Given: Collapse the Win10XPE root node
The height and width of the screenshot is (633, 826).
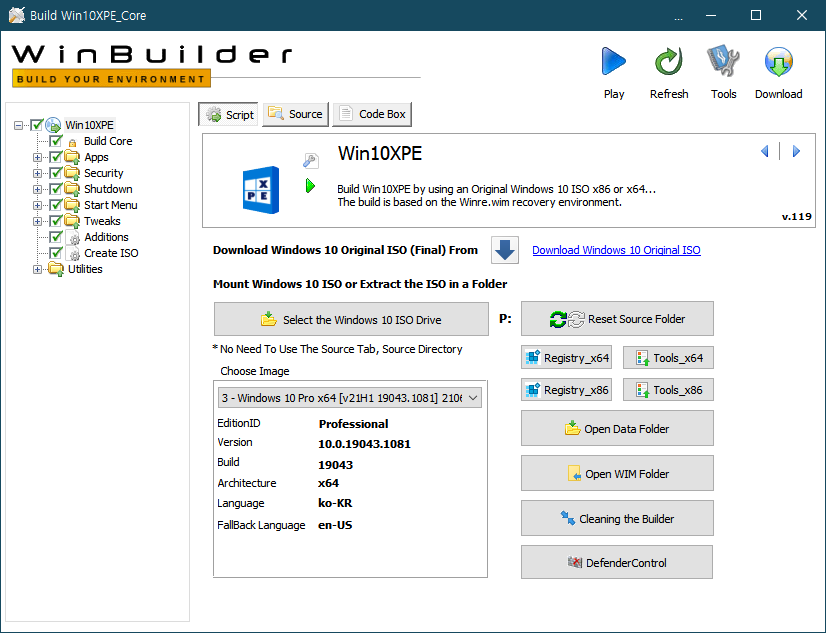Looking at the screenshot, I should click(18, 125).
